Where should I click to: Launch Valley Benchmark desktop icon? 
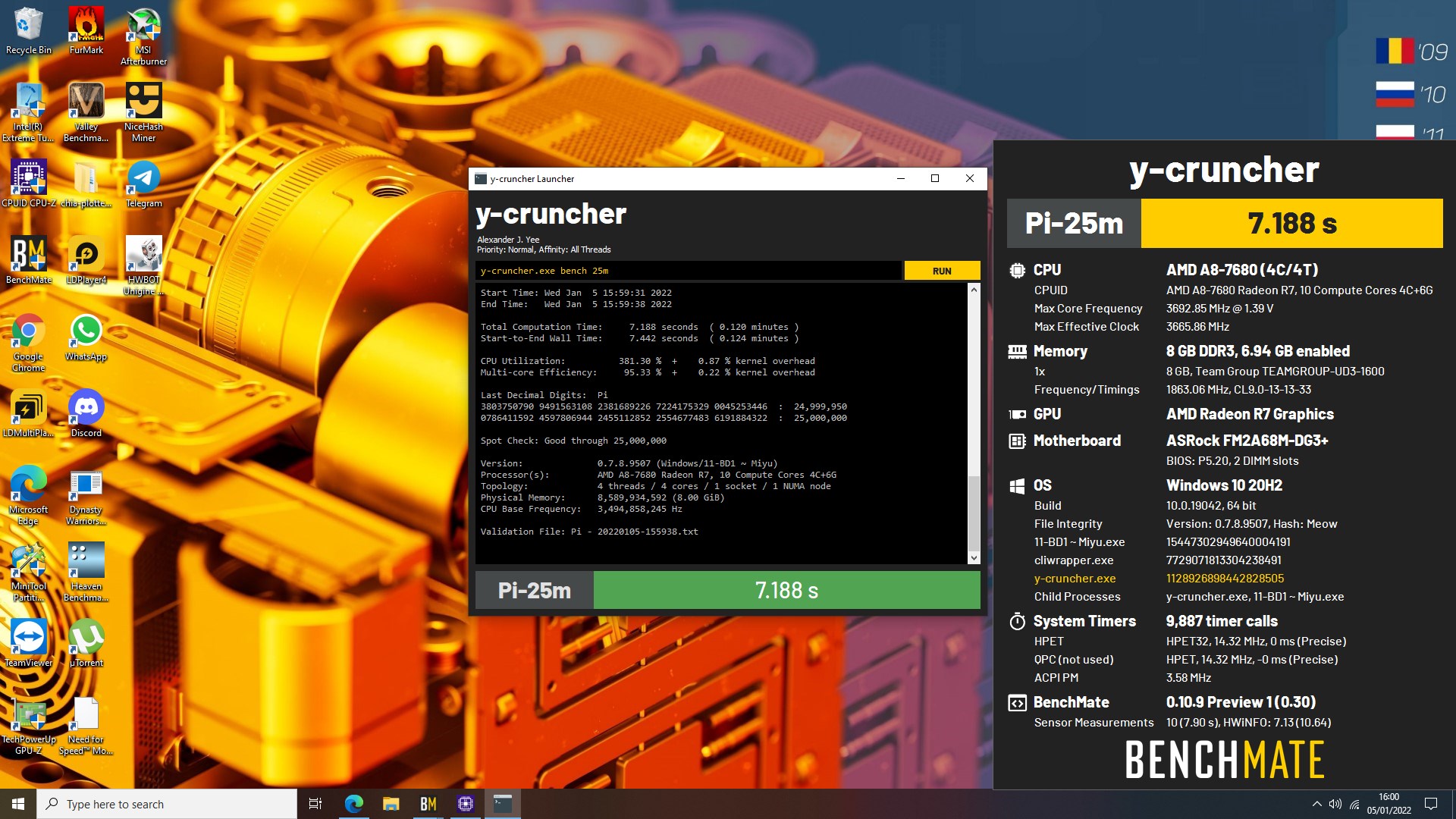point(86,112)
